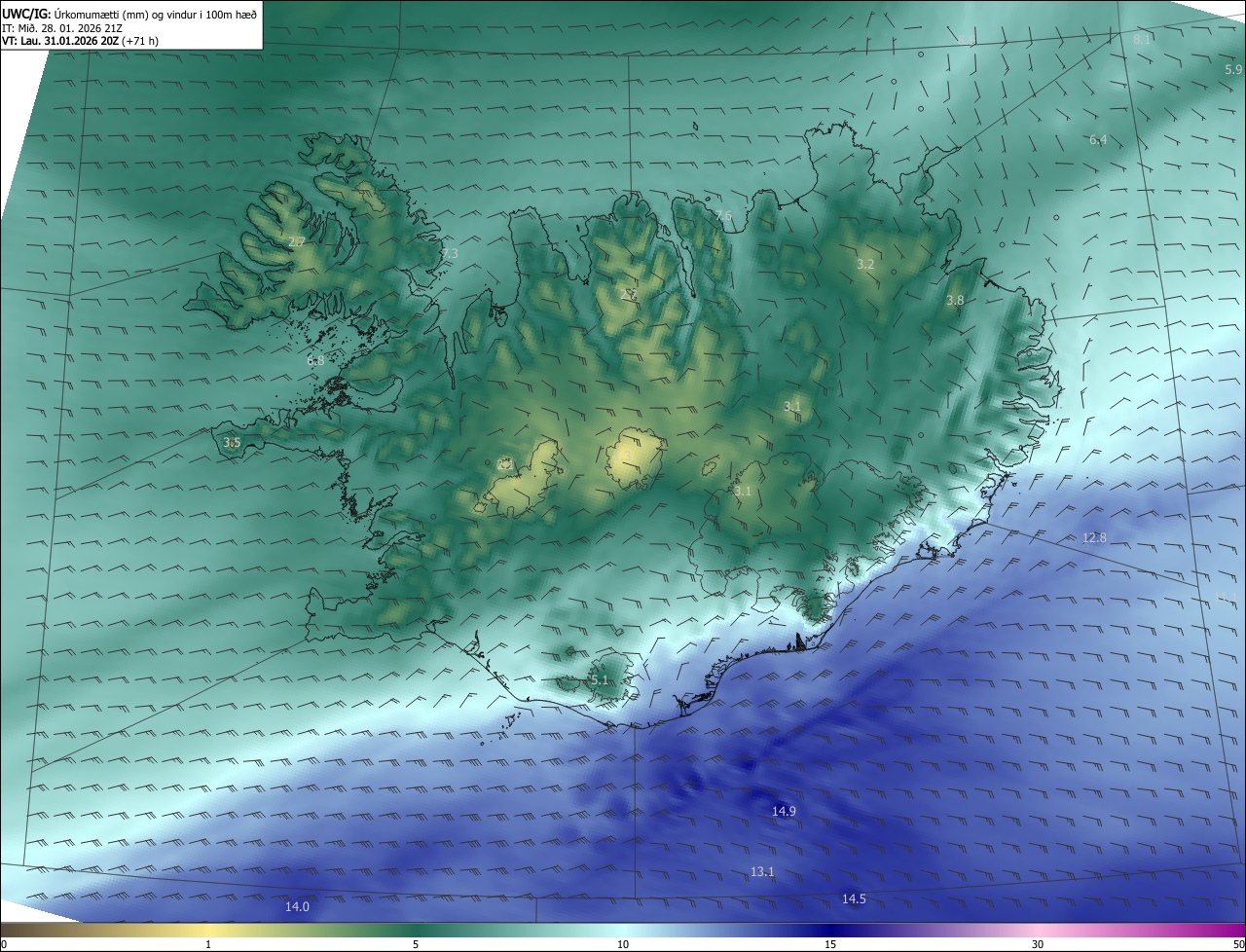Click the 5 tick on the color scale
This screenshot has width=1246, height=952.
tap(416, 944)
